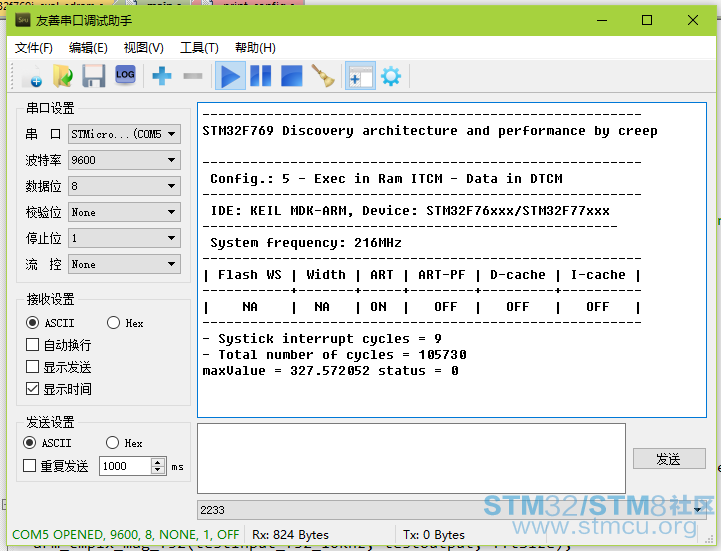Open the 工具(T) menu
The image size is (721, 551).
tap(199, 48)
